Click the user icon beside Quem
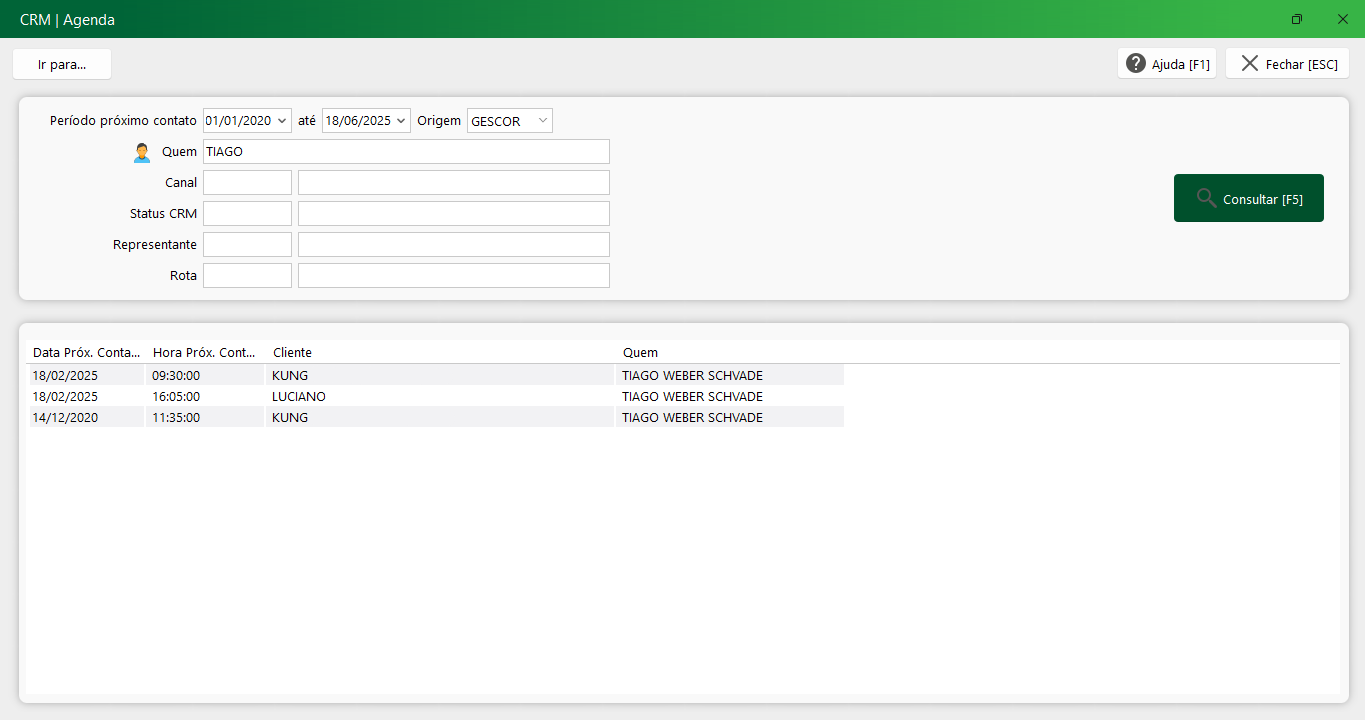The width and height of the screenshot is (1365, 720). pyautogui.click(x=142, y=153)
